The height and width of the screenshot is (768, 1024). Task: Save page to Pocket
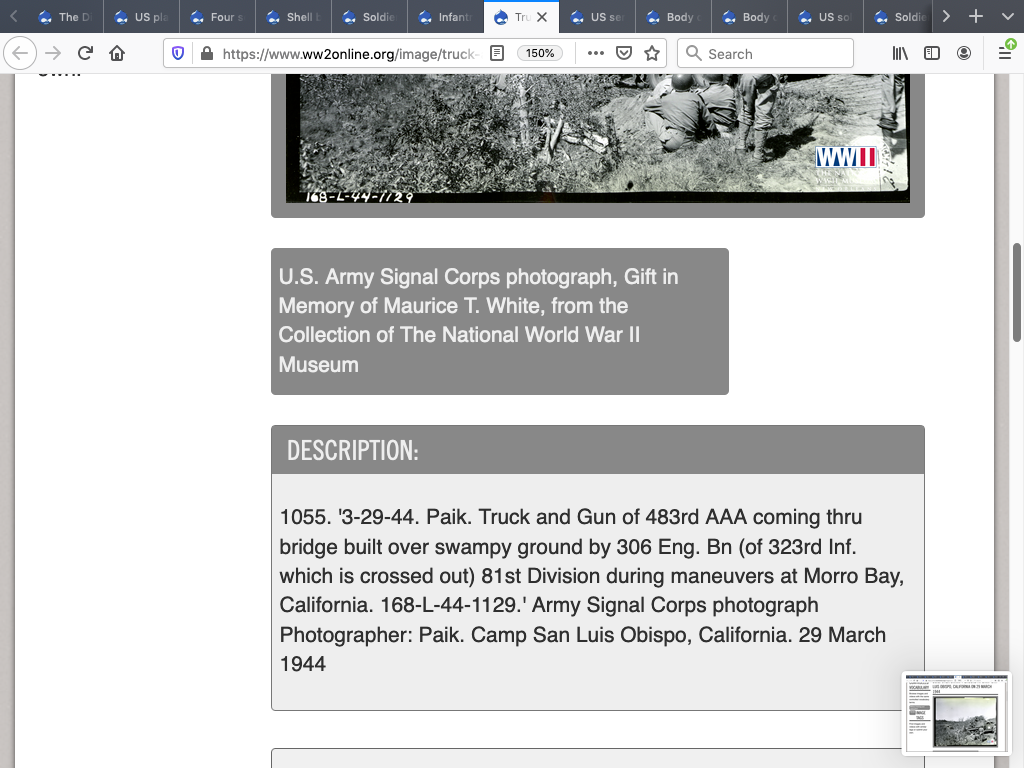[624, 54]
